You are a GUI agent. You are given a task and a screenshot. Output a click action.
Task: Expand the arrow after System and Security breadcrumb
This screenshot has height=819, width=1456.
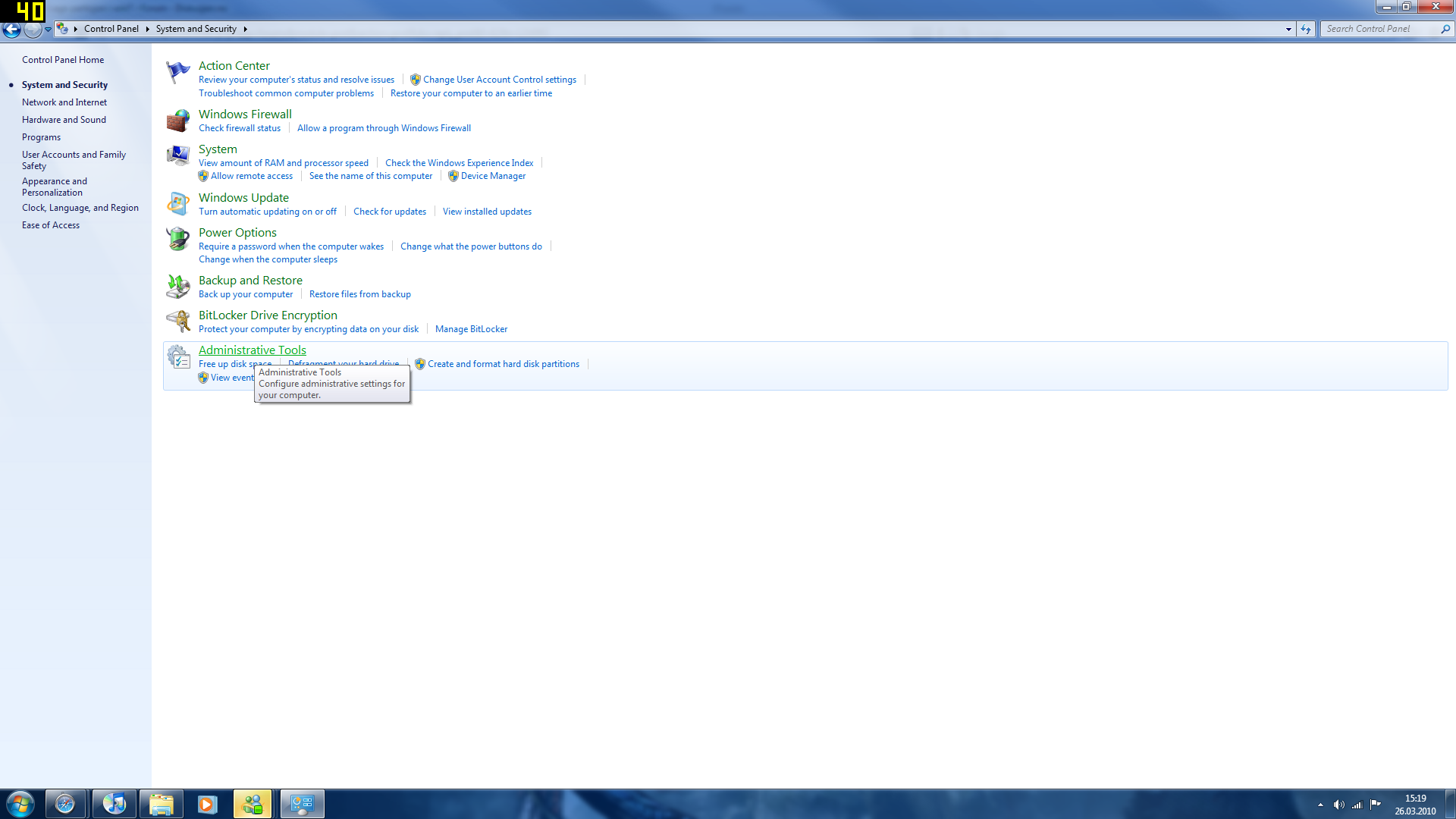tap(245, 29)
